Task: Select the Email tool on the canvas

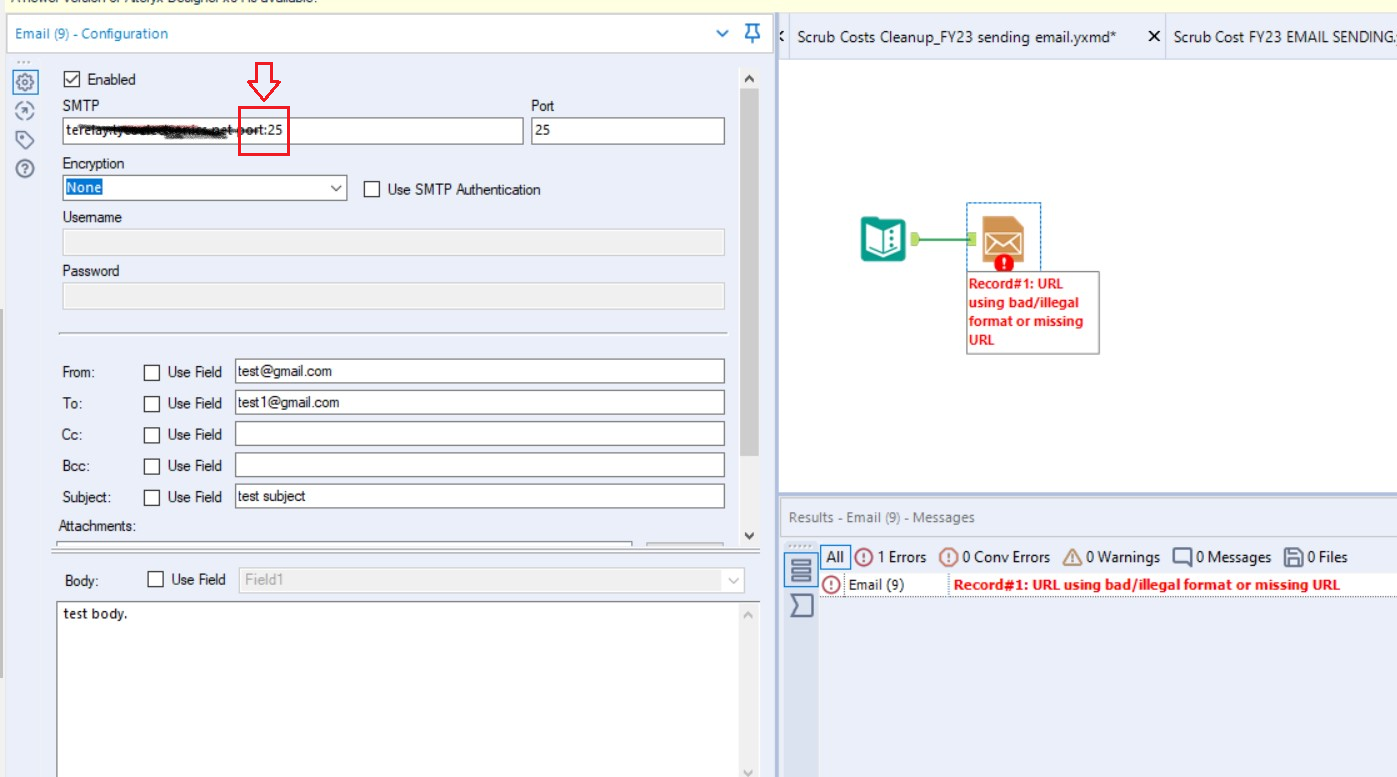Action: coord(1004,235)
